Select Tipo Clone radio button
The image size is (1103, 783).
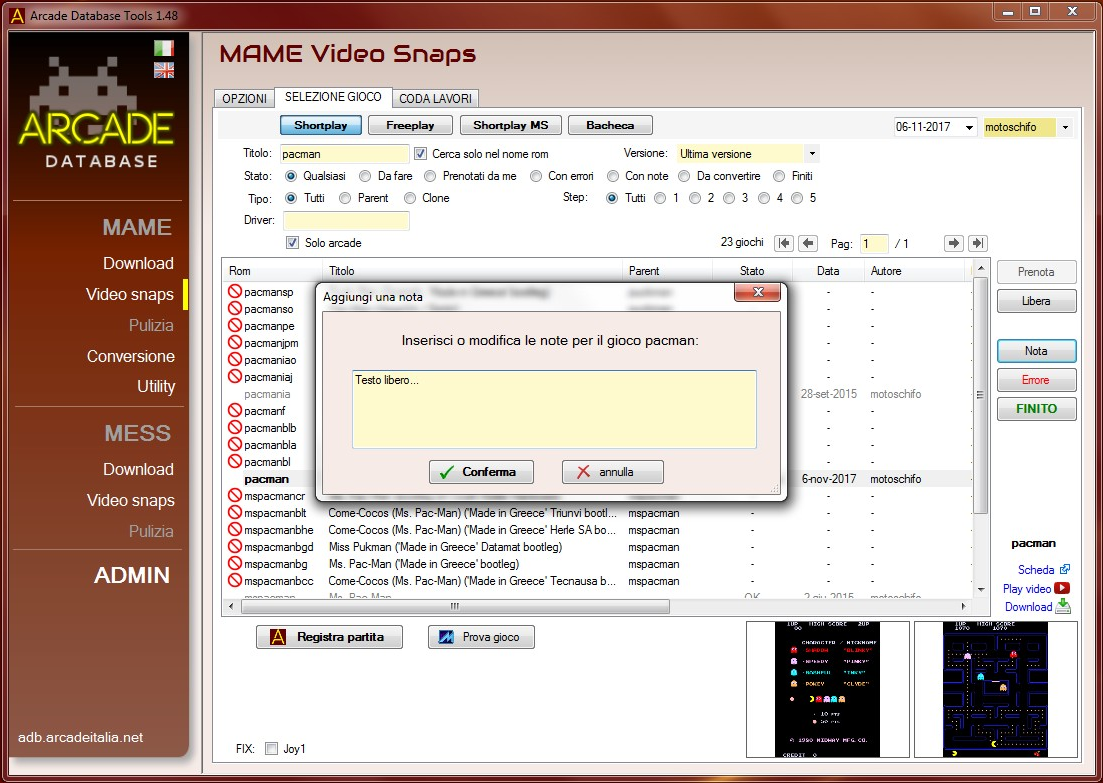[x=409, y=198]
